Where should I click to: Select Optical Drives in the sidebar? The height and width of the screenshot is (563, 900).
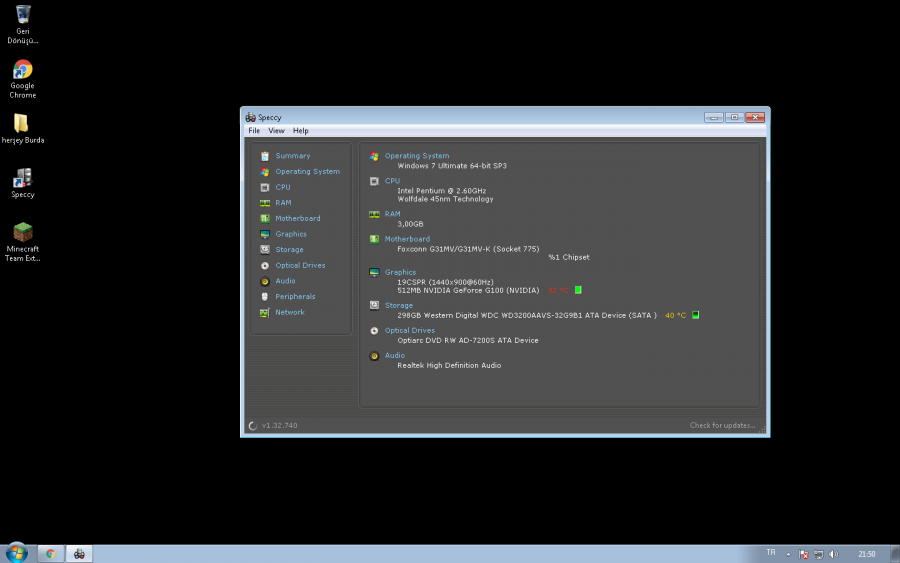[x=300, y=265]
